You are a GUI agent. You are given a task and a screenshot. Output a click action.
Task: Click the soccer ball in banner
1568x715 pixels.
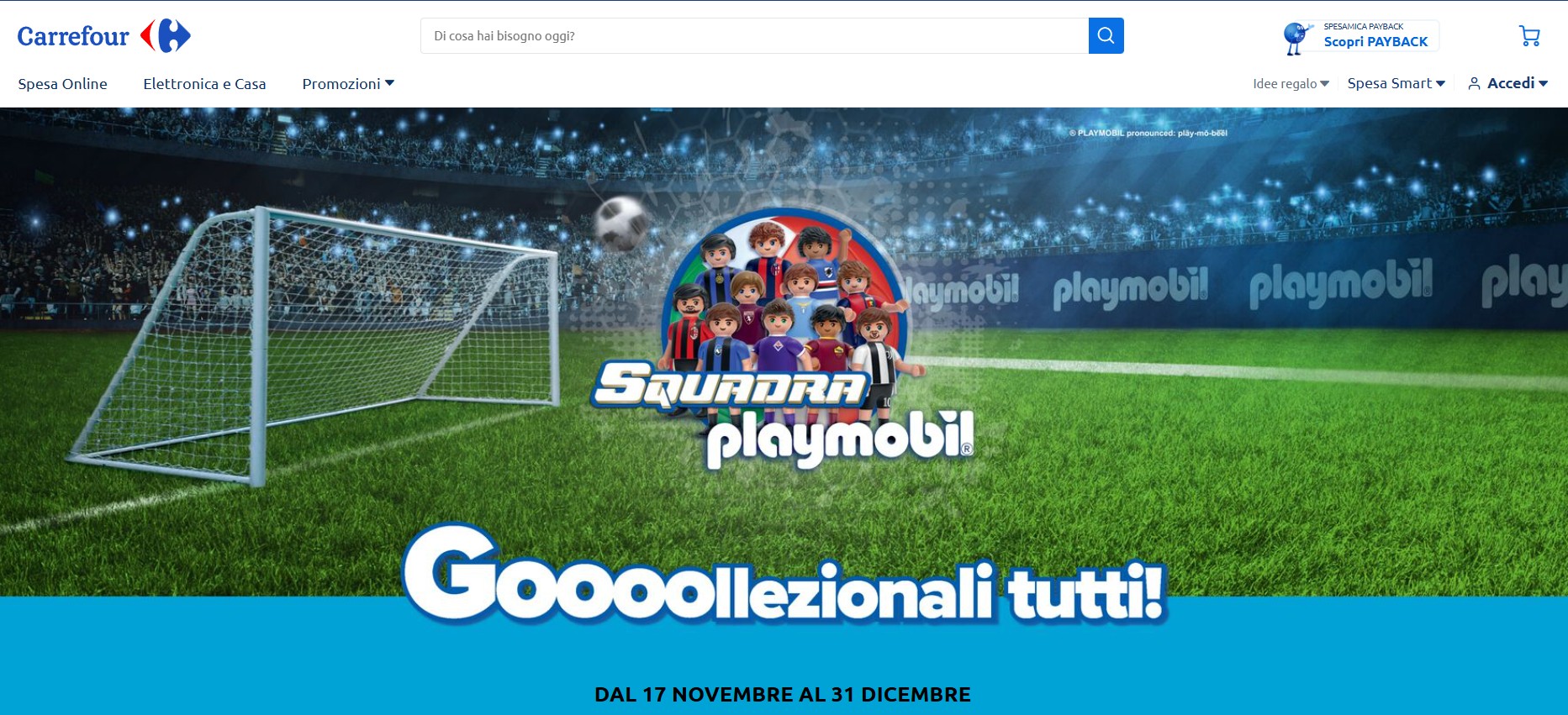[621, 223]
